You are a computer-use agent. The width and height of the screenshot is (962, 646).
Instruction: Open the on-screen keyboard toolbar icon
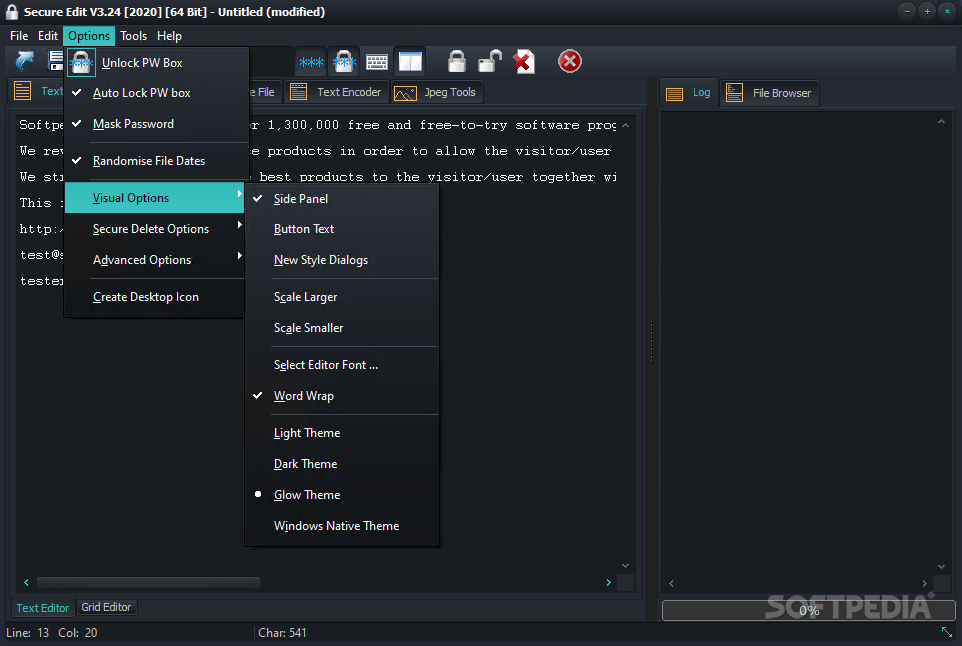point(377,61)
